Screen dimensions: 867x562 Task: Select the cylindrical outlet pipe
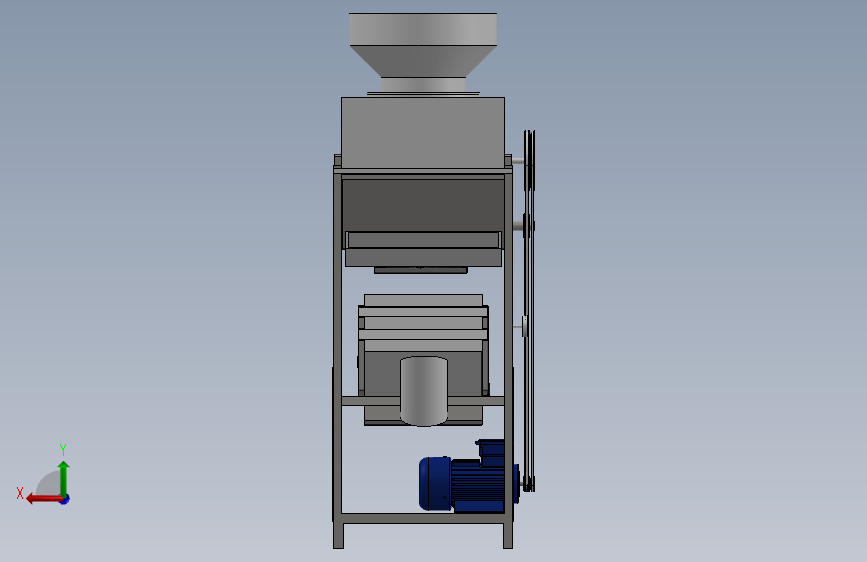tap(424, 391)
